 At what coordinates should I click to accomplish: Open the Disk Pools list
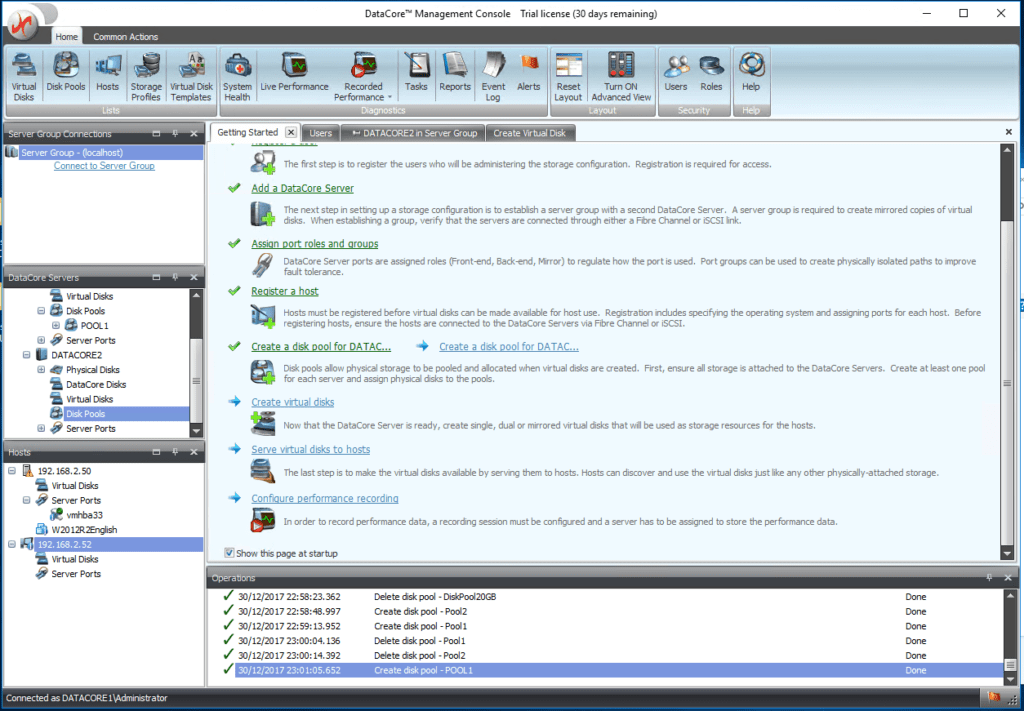click(65, 75)
